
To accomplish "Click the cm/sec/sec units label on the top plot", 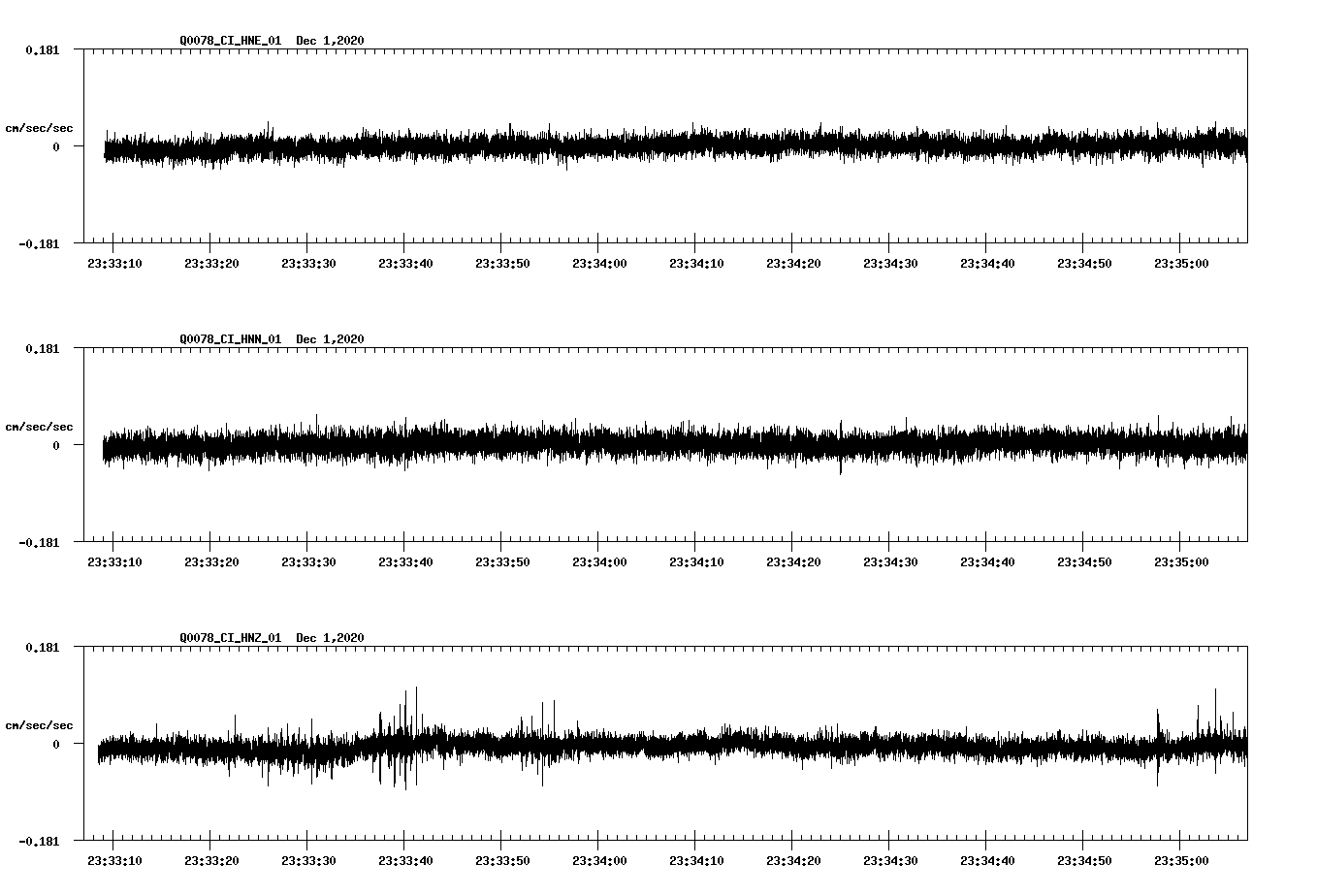I will [39, 127].
